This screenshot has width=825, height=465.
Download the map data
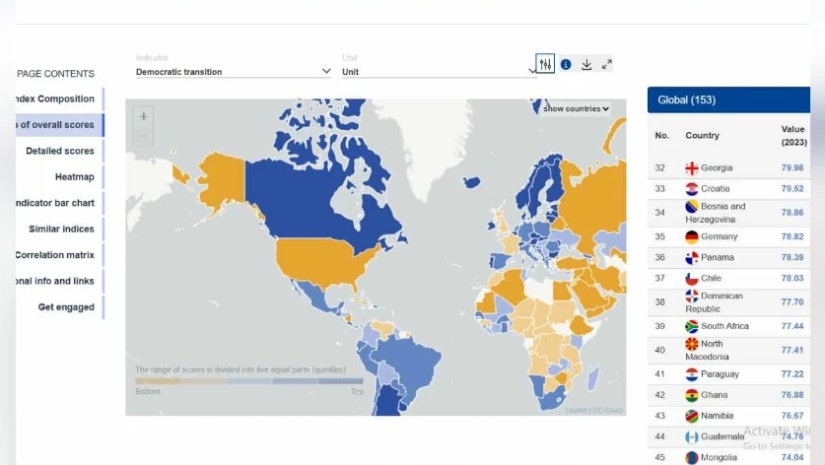[587, 64]
